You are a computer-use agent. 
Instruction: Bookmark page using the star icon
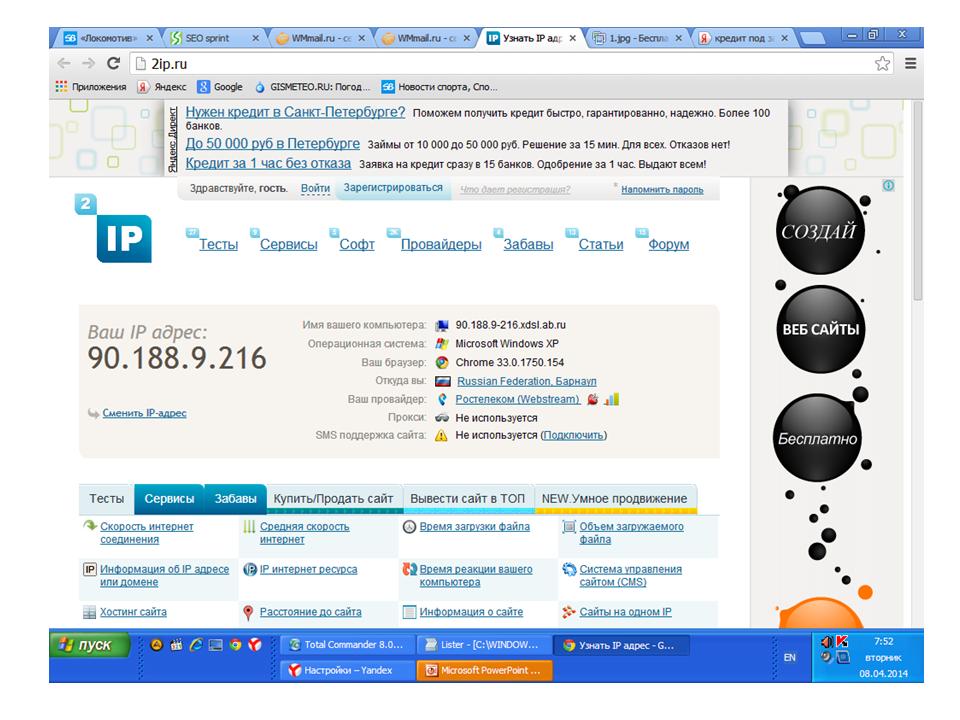tap(882, 64)
